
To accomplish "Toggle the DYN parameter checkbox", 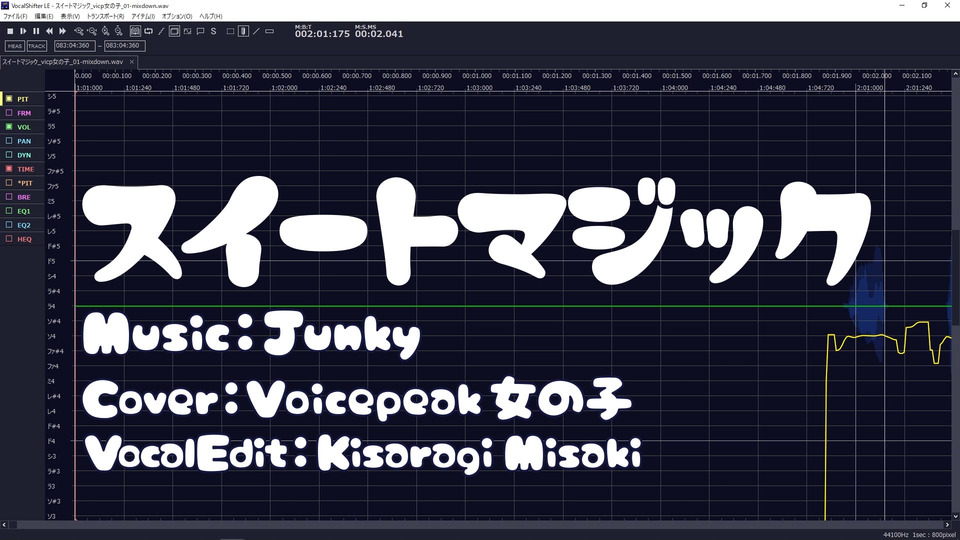I will pyautogui.click(x=9, y=155).
